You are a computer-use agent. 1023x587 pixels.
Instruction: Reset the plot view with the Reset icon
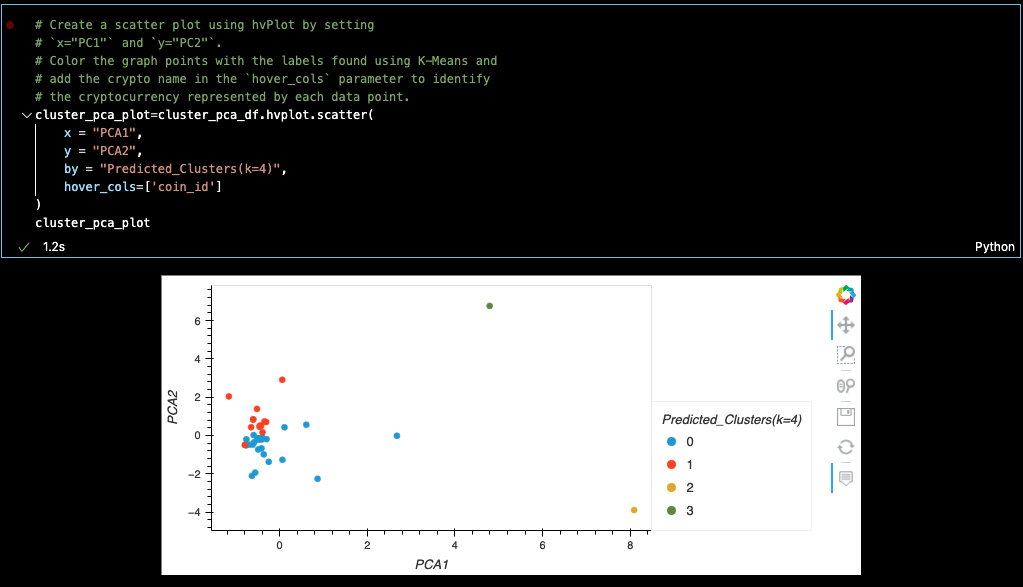coord(845,447)
